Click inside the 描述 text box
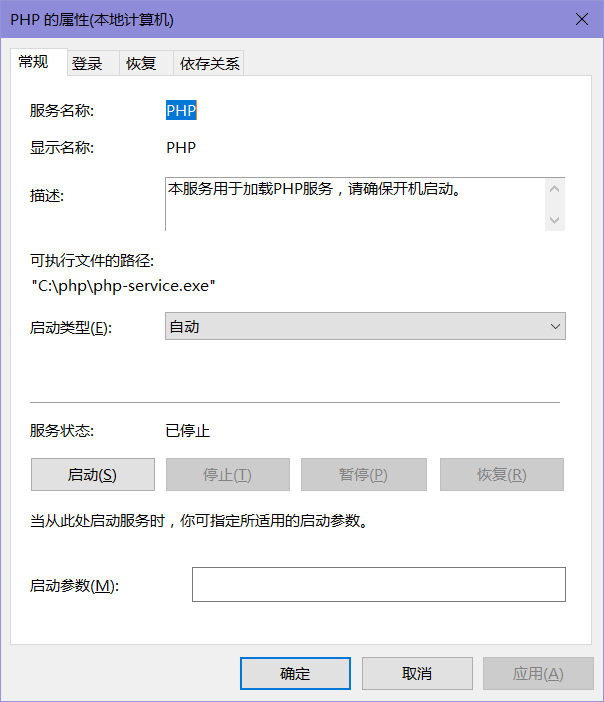This screenshot has height=702, width=604. tap(355, 204)
